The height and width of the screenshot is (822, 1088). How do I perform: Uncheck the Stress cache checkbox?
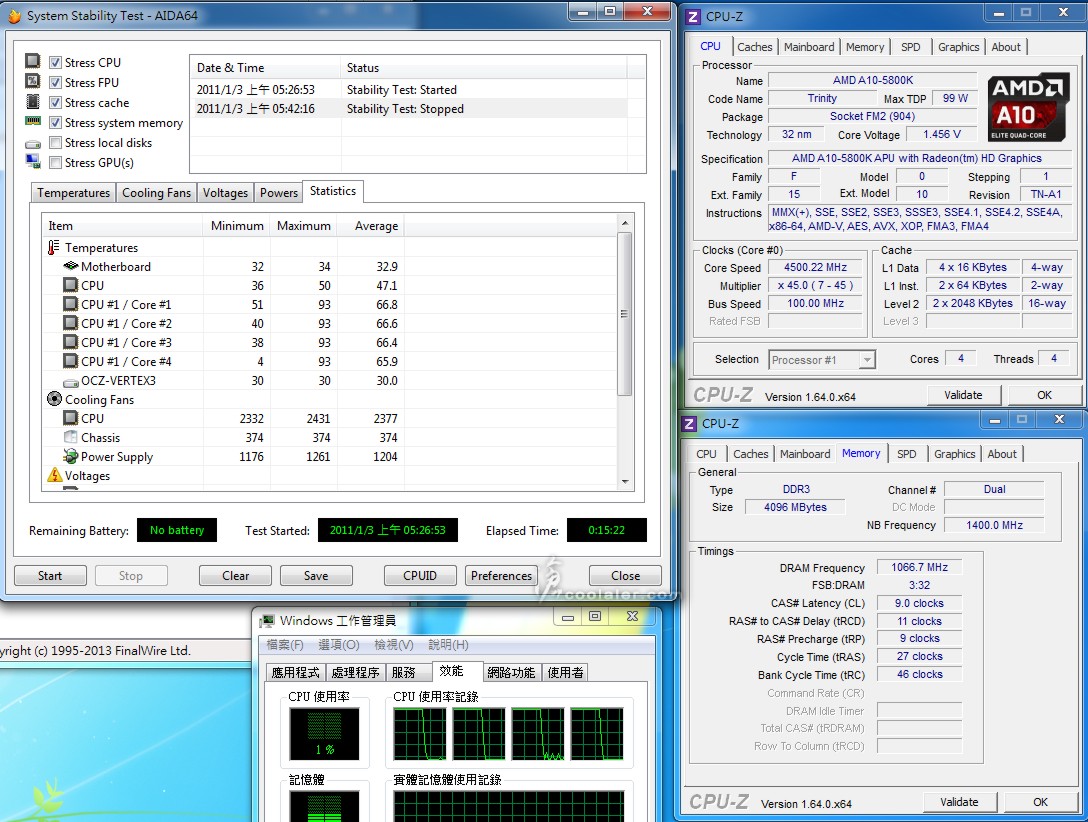tap(56, 103)
